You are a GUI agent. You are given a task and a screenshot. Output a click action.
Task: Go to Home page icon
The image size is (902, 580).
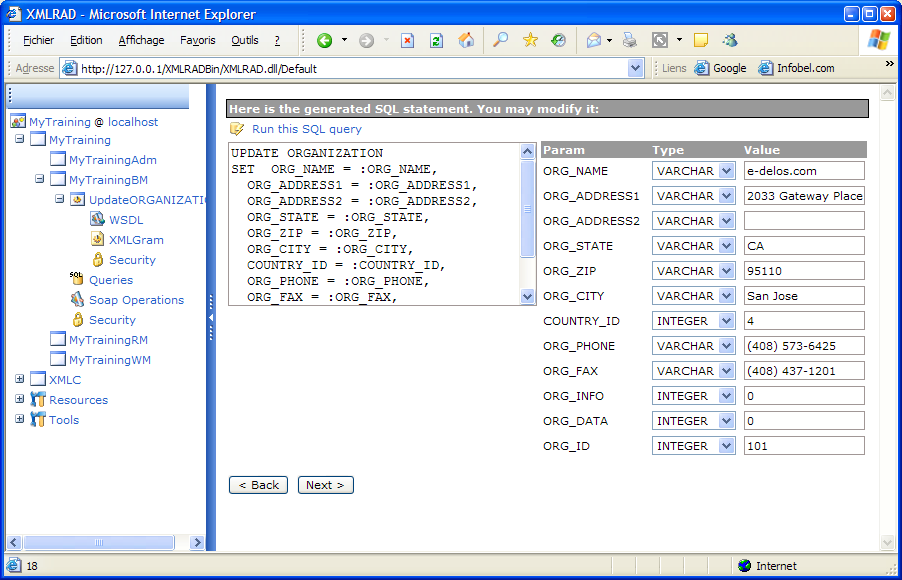[466, 41]
